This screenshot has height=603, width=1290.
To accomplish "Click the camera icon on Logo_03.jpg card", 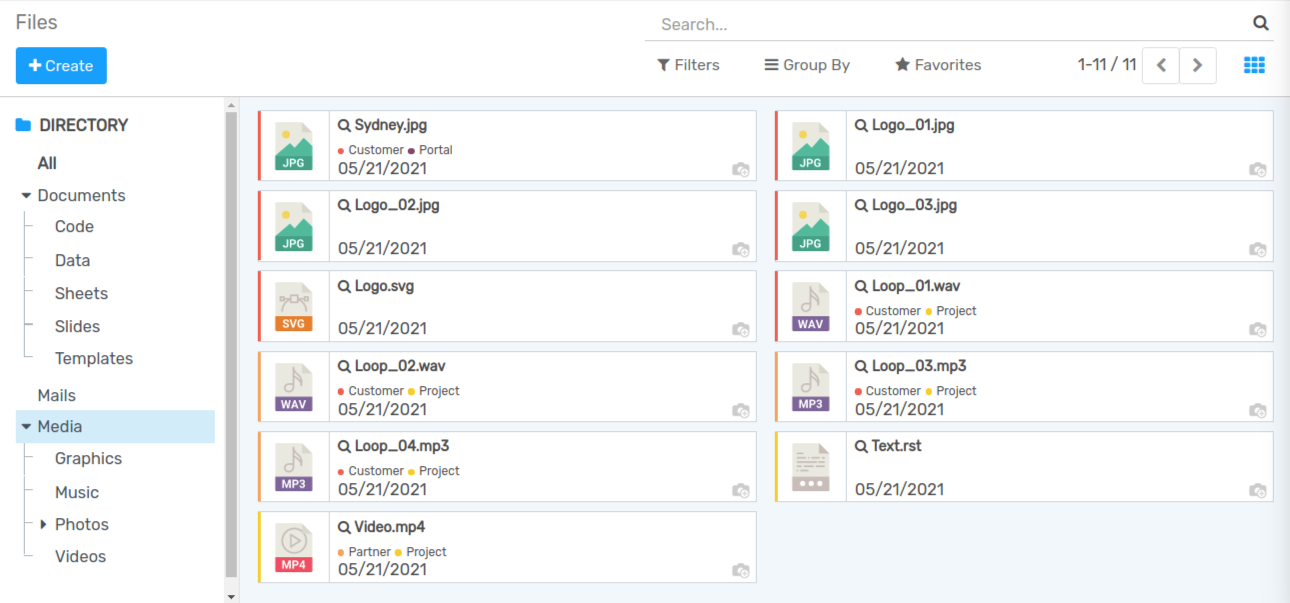I will [1258, 249].
